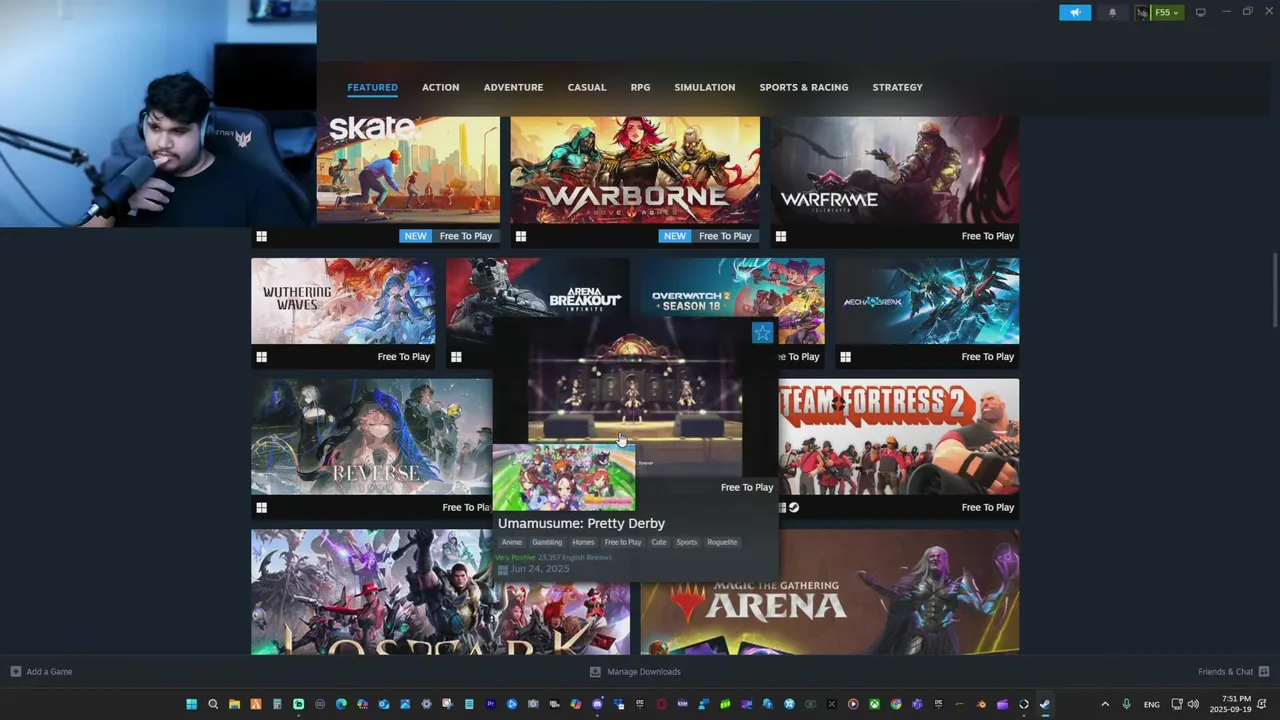Select the CASUAL category tab

tap(587, 87)
